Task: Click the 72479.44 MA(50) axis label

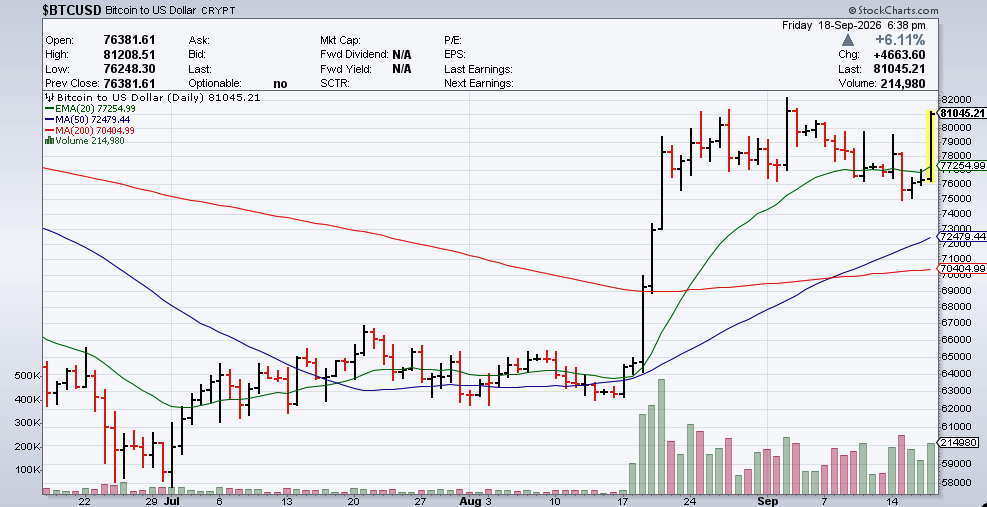Action: click(x=962, y=237)
